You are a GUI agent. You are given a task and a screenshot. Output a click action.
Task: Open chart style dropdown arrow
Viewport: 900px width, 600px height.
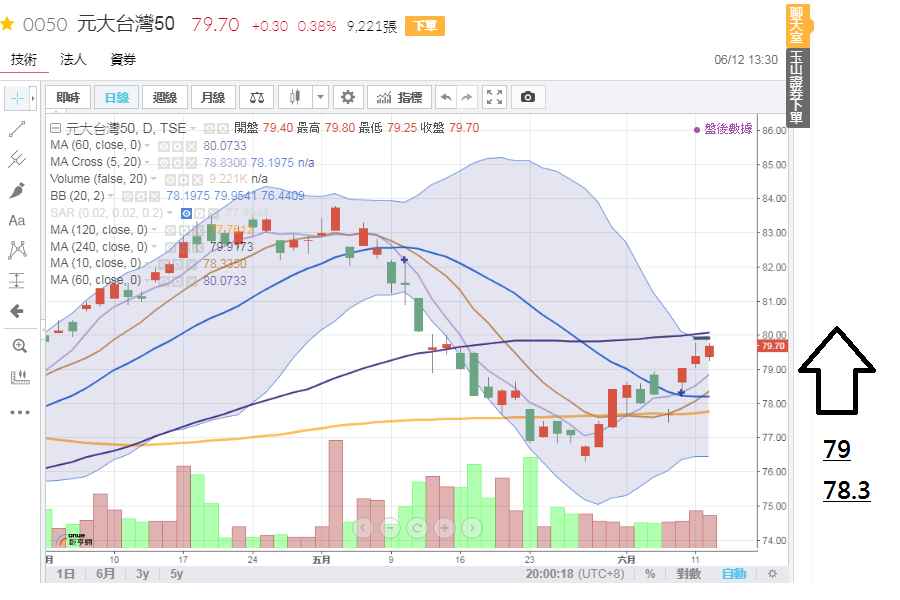click(320, 98)
